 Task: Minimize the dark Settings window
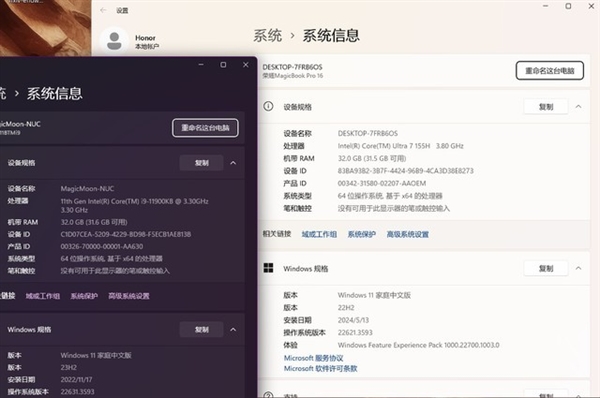click(x=201, y=65)
